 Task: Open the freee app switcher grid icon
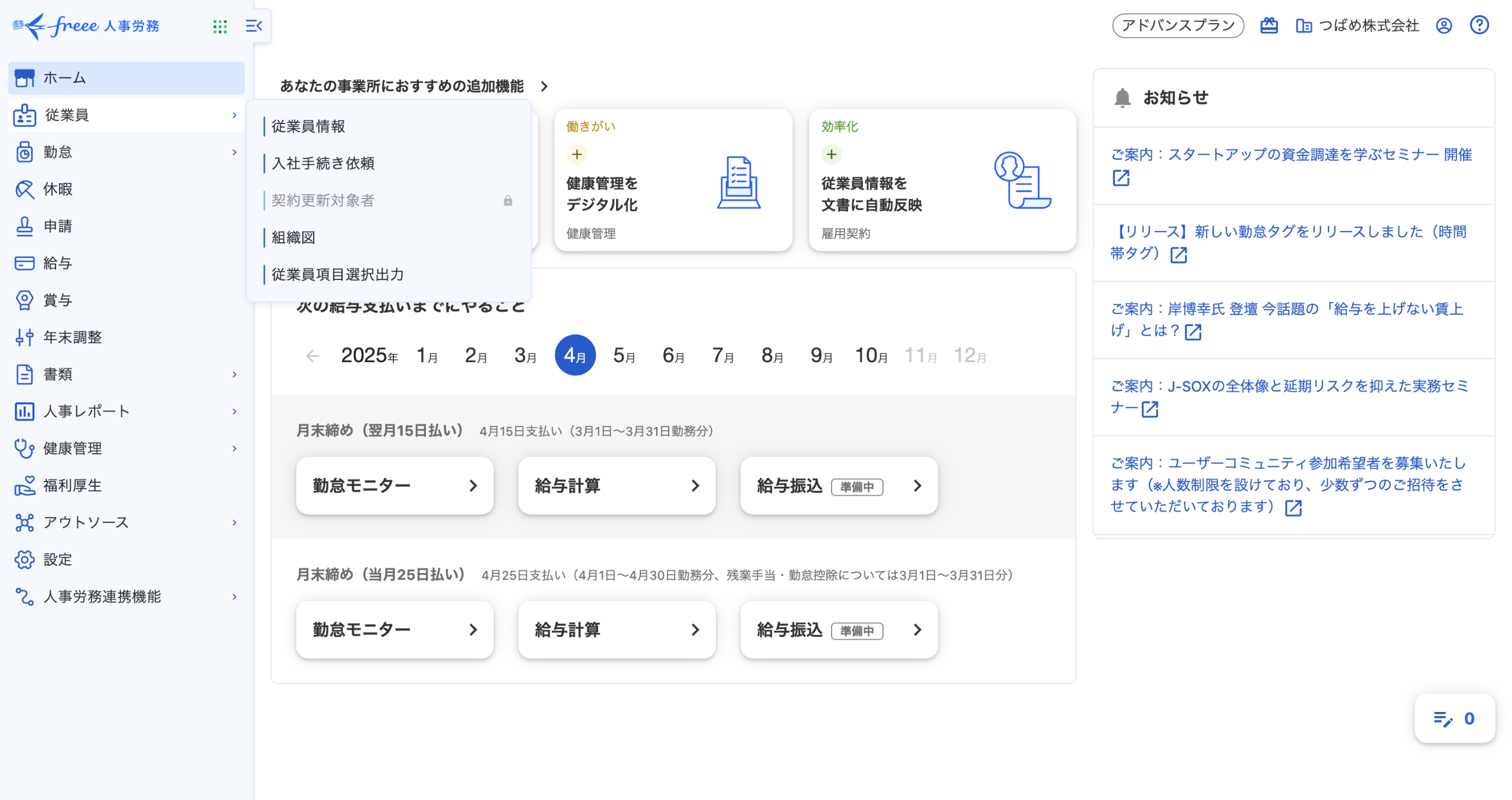pyautogui.click(x=220, y=26)
